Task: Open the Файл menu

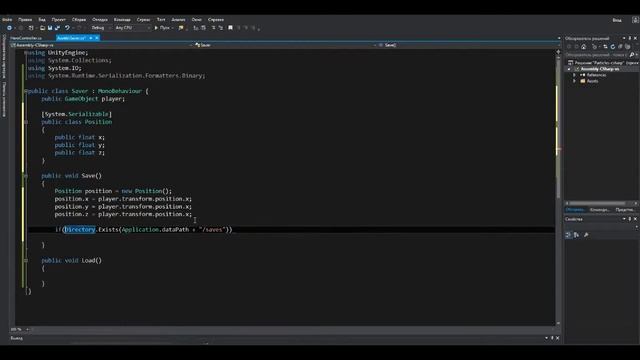Action: click(x=7, y=20)
